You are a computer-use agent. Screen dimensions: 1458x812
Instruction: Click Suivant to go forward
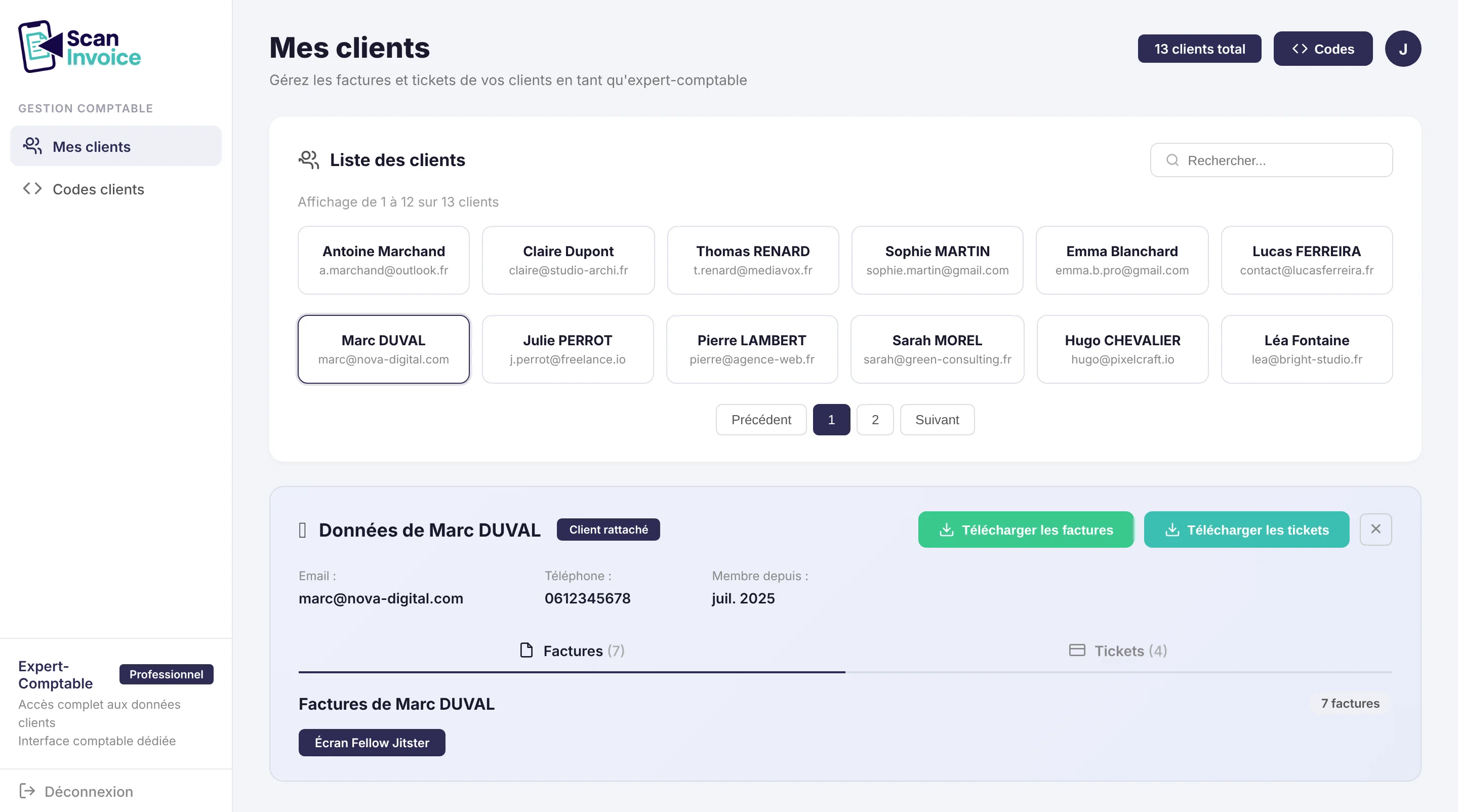[937, 419]
